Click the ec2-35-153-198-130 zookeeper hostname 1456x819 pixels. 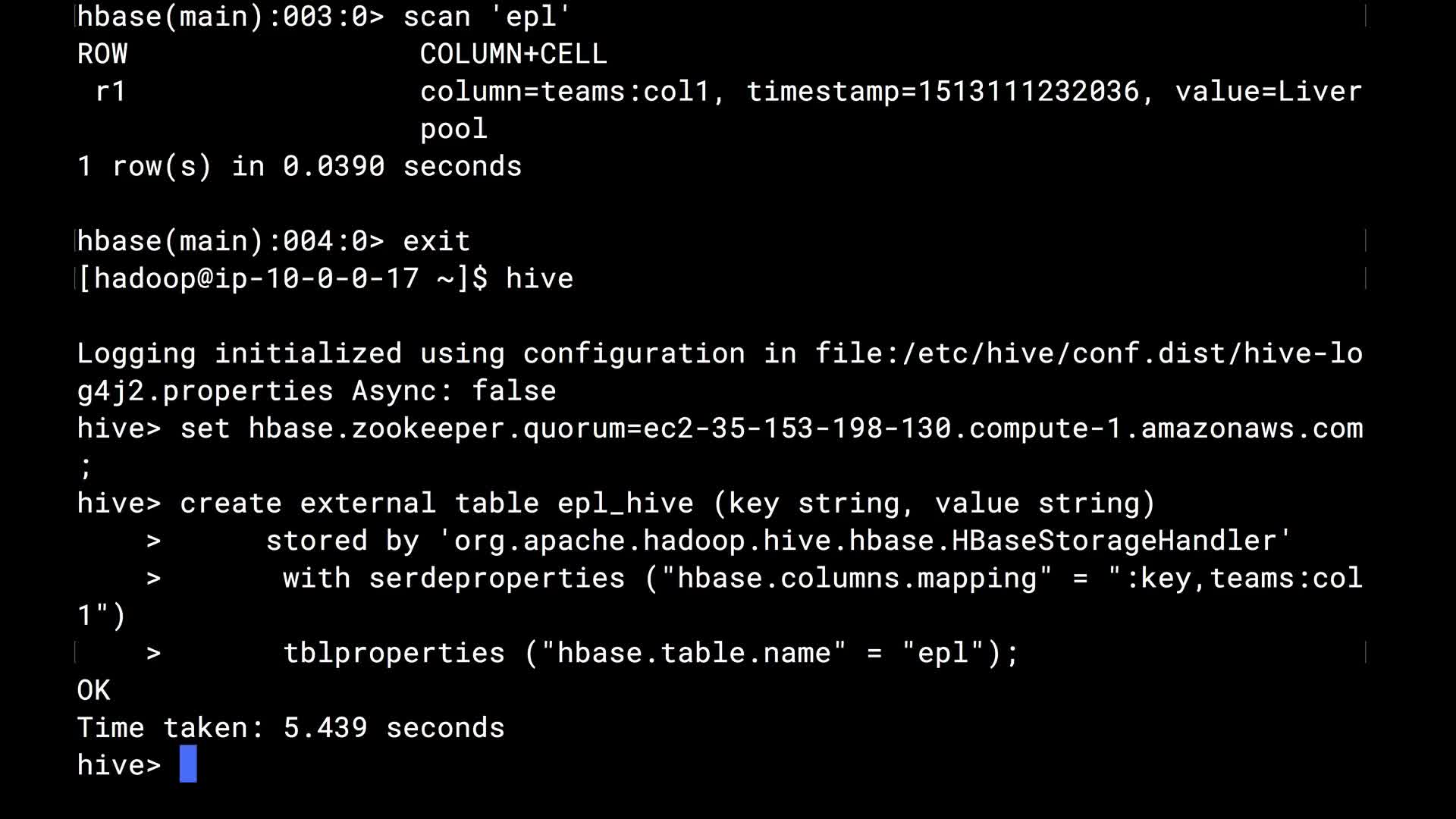click(797, 428)
